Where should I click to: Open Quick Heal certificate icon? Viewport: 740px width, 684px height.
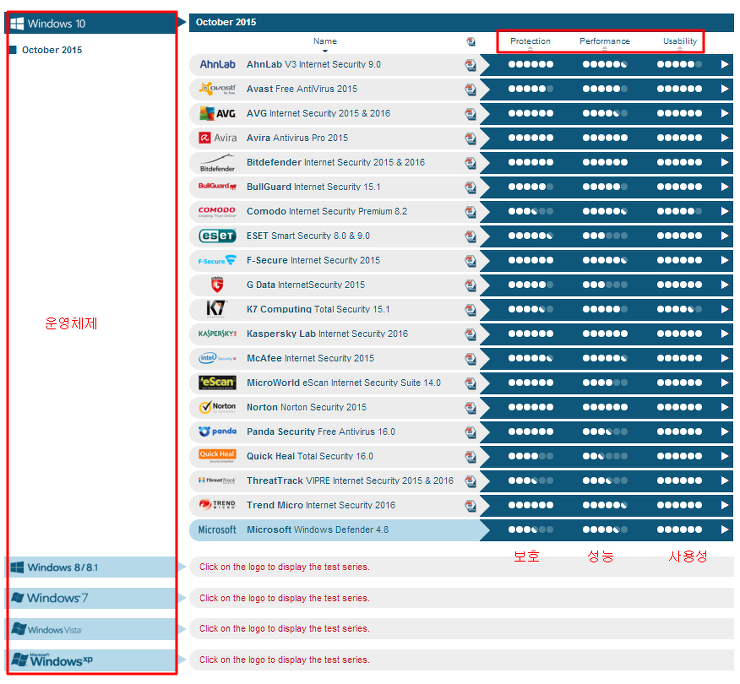coord(470,456)
